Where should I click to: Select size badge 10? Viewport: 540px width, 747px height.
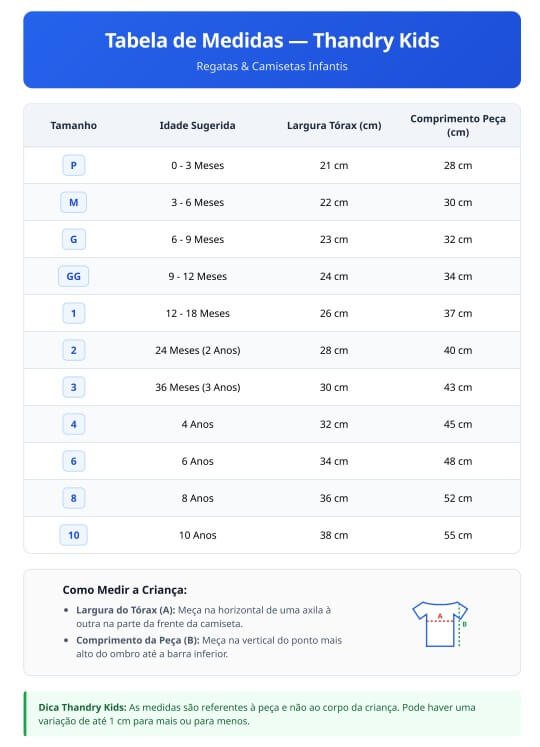pyautogui.click(x=73, y=535)
